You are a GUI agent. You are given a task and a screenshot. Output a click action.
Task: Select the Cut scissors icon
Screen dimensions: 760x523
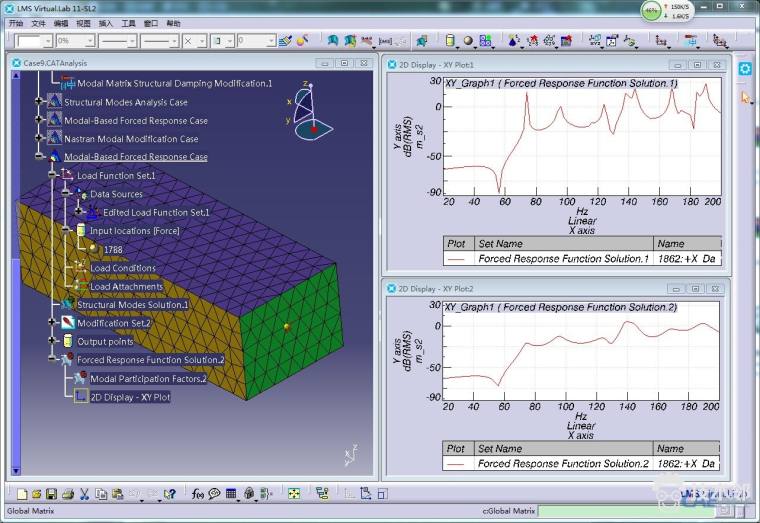pyautogui.click(x=85, y=493)
